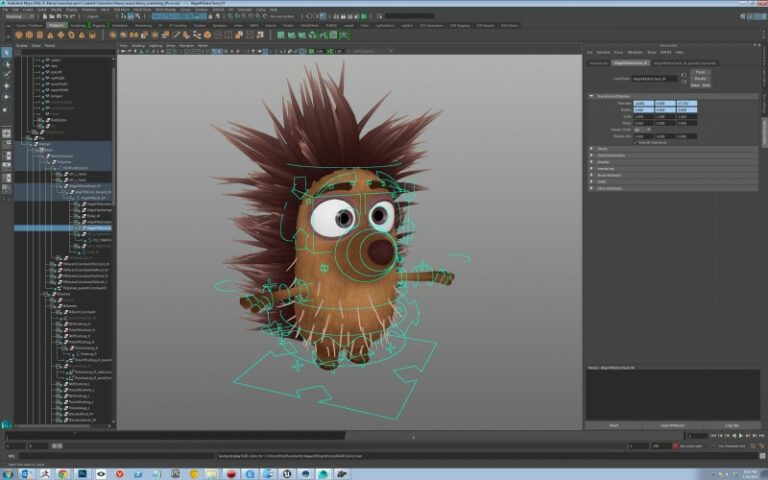Viewport: 768px width, 480px height.
Task: Click the first green shelf icon
Action: click(281, 34)
